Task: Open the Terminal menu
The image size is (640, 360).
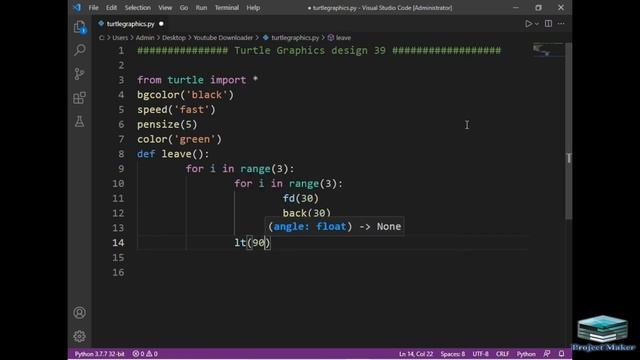Action: click(x=227, y=7)
